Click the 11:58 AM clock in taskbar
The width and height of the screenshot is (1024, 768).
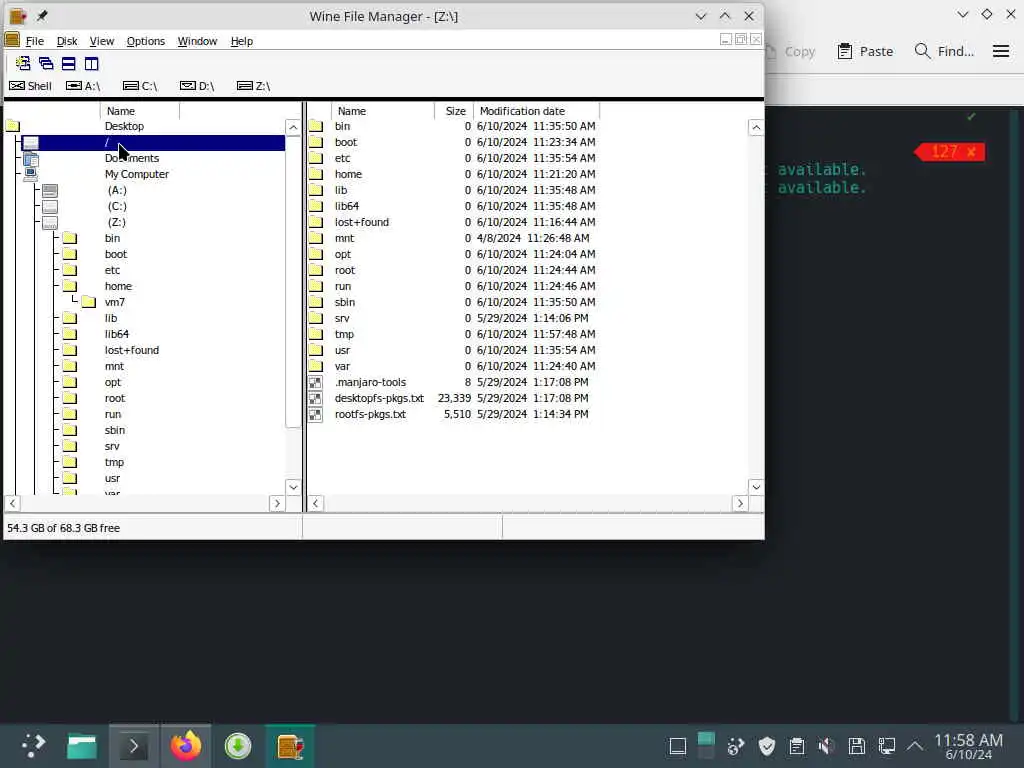pos(968,740)
